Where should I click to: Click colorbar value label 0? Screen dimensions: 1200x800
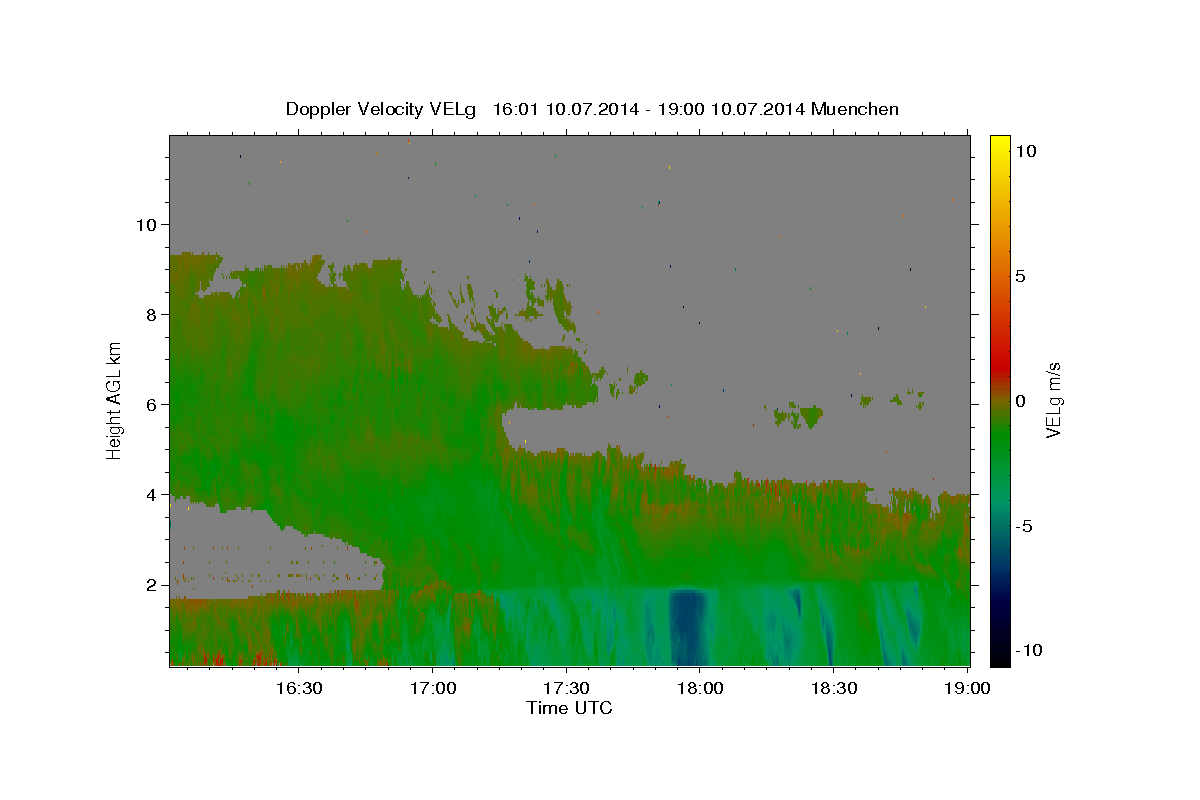pyautogui.click(x=1020, y=401)
